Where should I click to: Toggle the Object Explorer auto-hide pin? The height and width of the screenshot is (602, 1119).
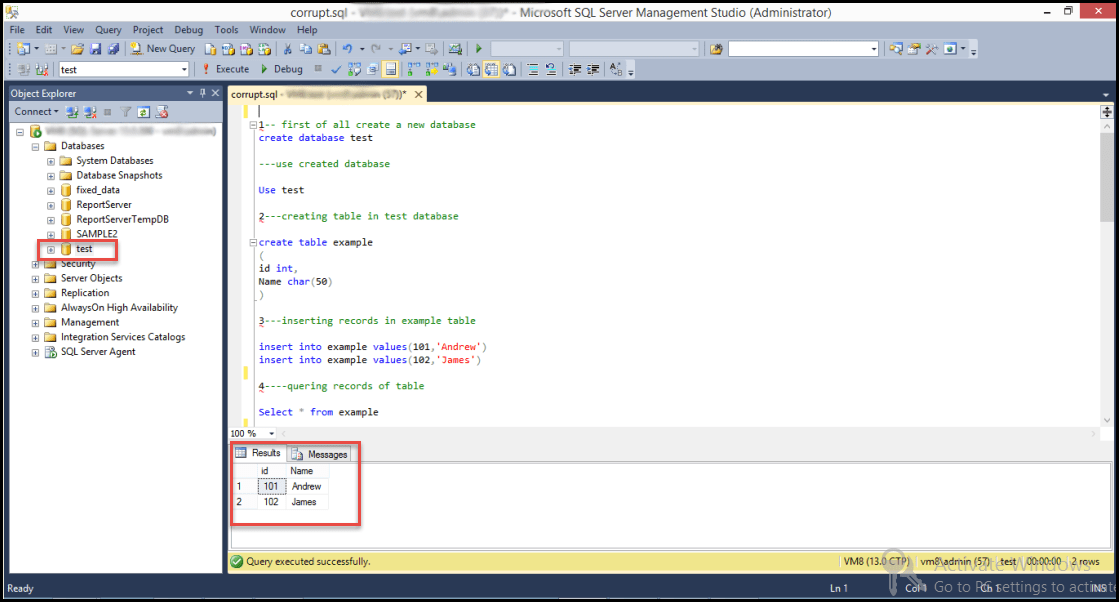203,92
